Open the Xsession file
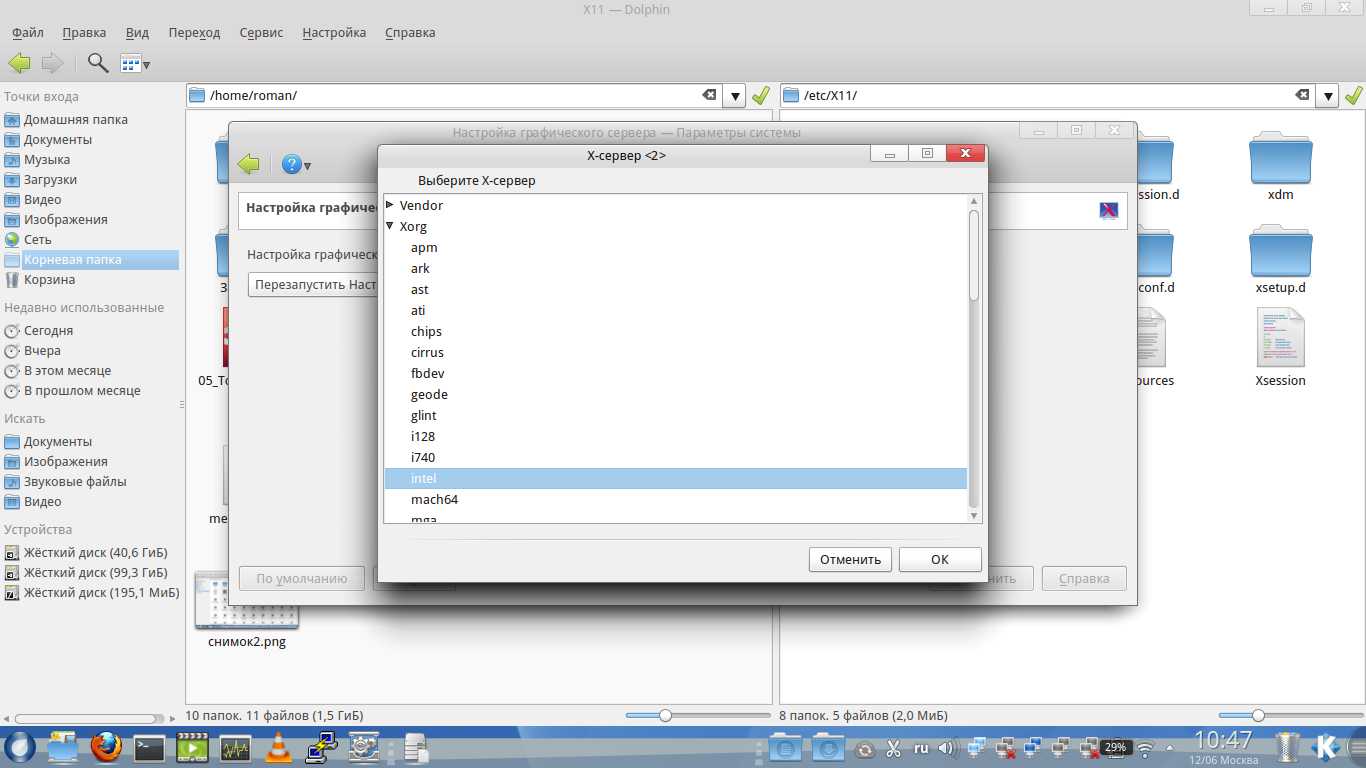The height and width of the screenshot is (768, 1366). click(x=1281, y=348)
